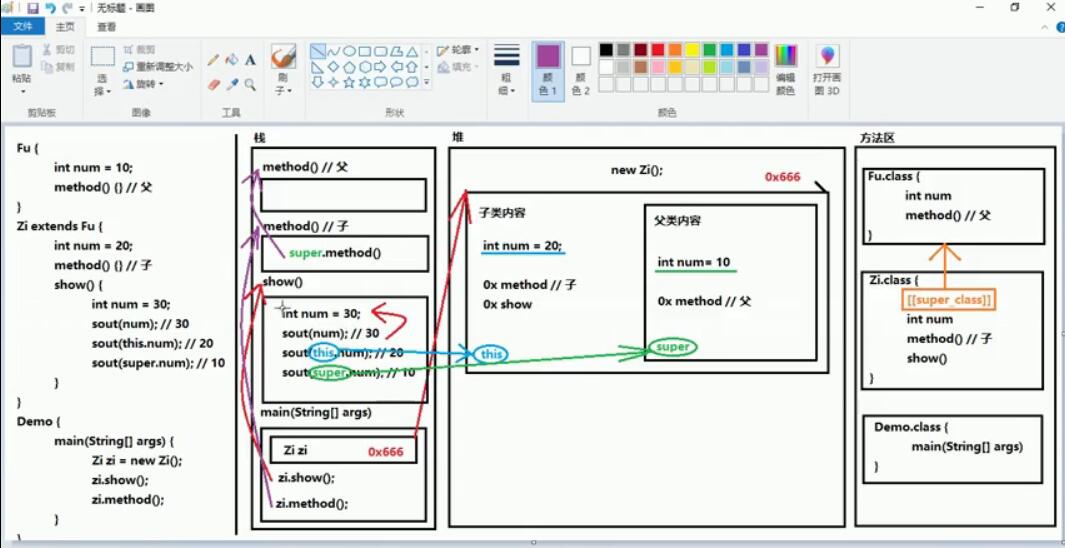1065x548 pixels.
Task: Pick the lime color swatch
Action: pyautogui.click(x=710, y=67)
